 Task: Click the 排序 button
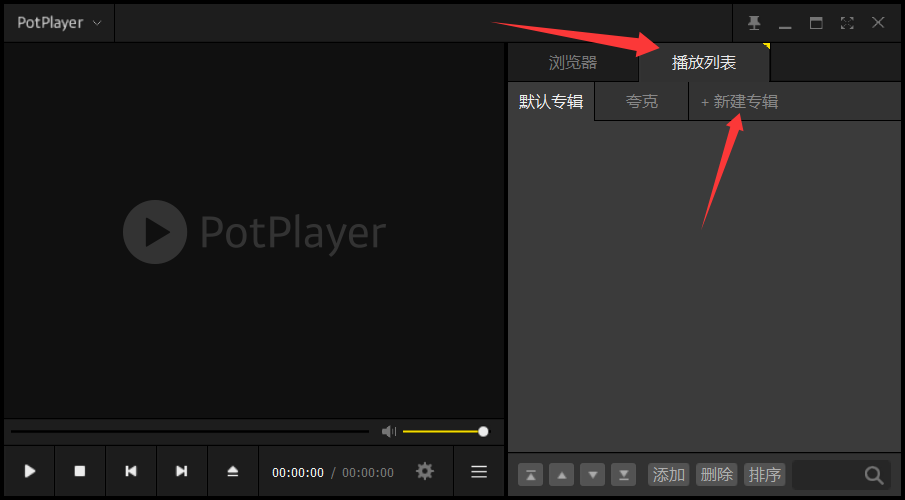pyautogui.click(x=765, y=475)
